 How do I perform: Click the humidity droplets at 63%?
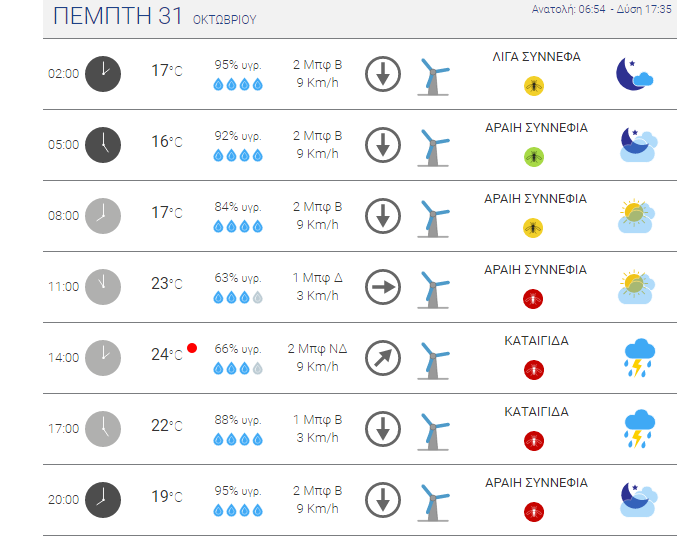pos(238,297)
